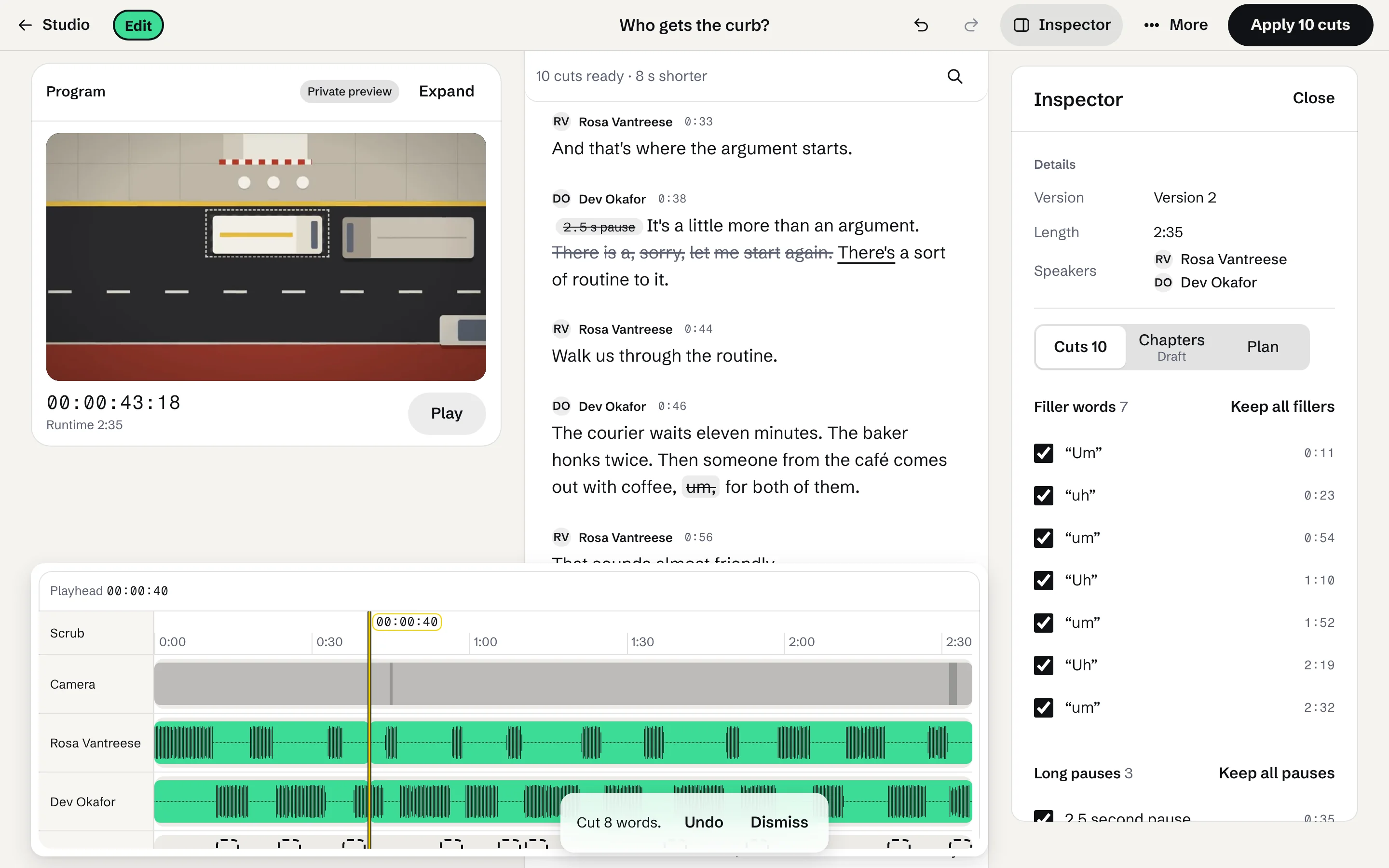Image resolution: width=1389 pixels, height=868 pixels.
Task: Click the playhead marker labeled 00:00:40
Action: click(x=407, y=622)
